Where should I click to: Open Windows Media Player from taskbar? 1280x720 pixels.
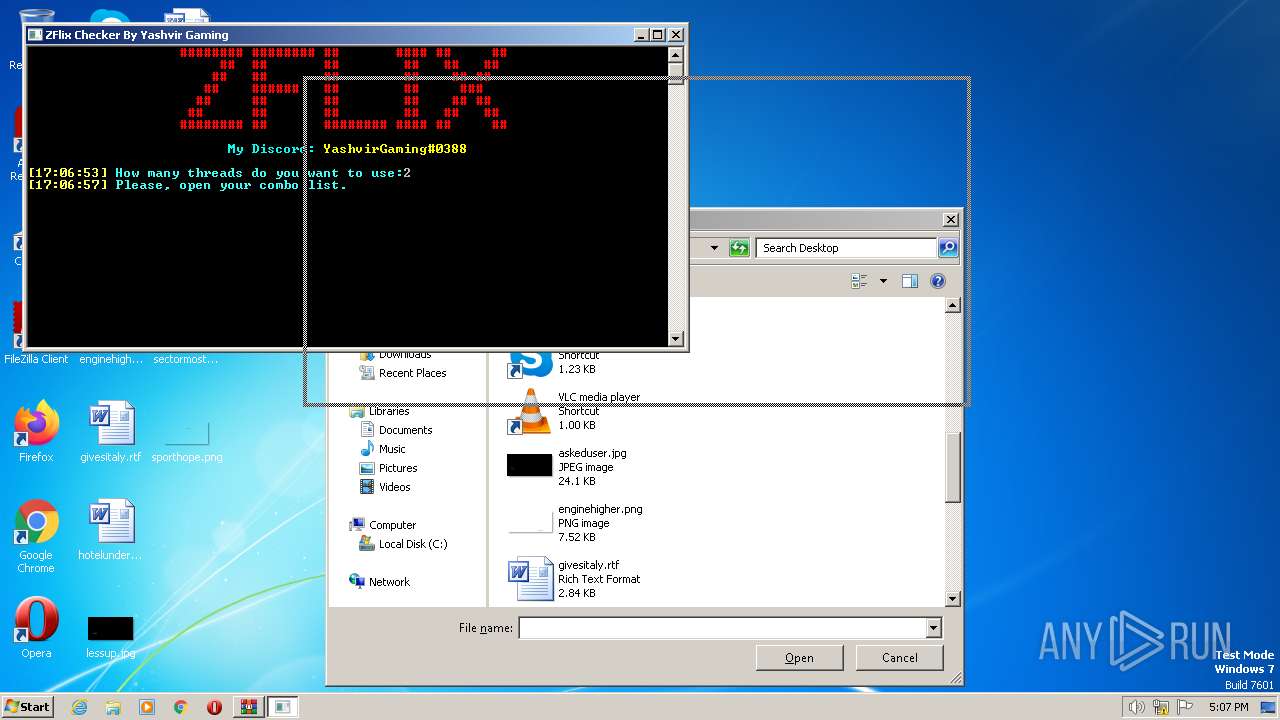coord(147,707)
